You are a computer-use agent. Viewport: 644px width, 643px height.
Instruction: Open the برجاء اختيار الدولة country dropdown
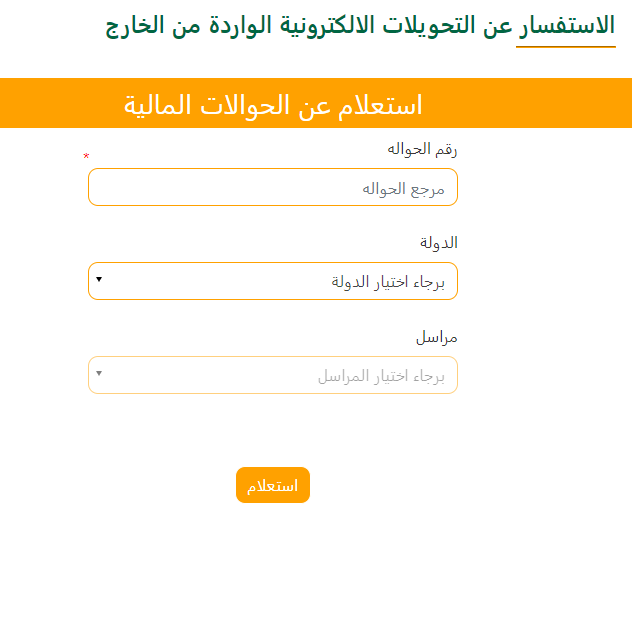[273, 281]
